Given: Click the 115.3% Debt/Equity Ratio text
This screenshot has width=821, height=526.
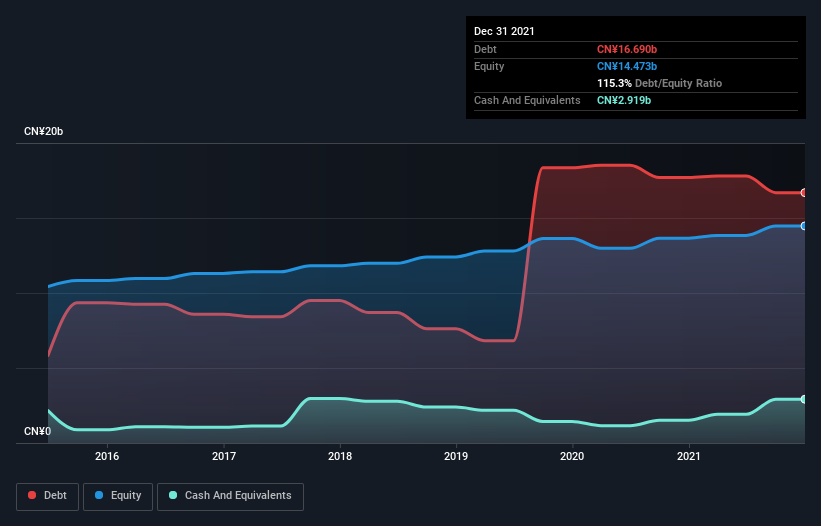Looking at the screenshot, I should tap(659, 83).
